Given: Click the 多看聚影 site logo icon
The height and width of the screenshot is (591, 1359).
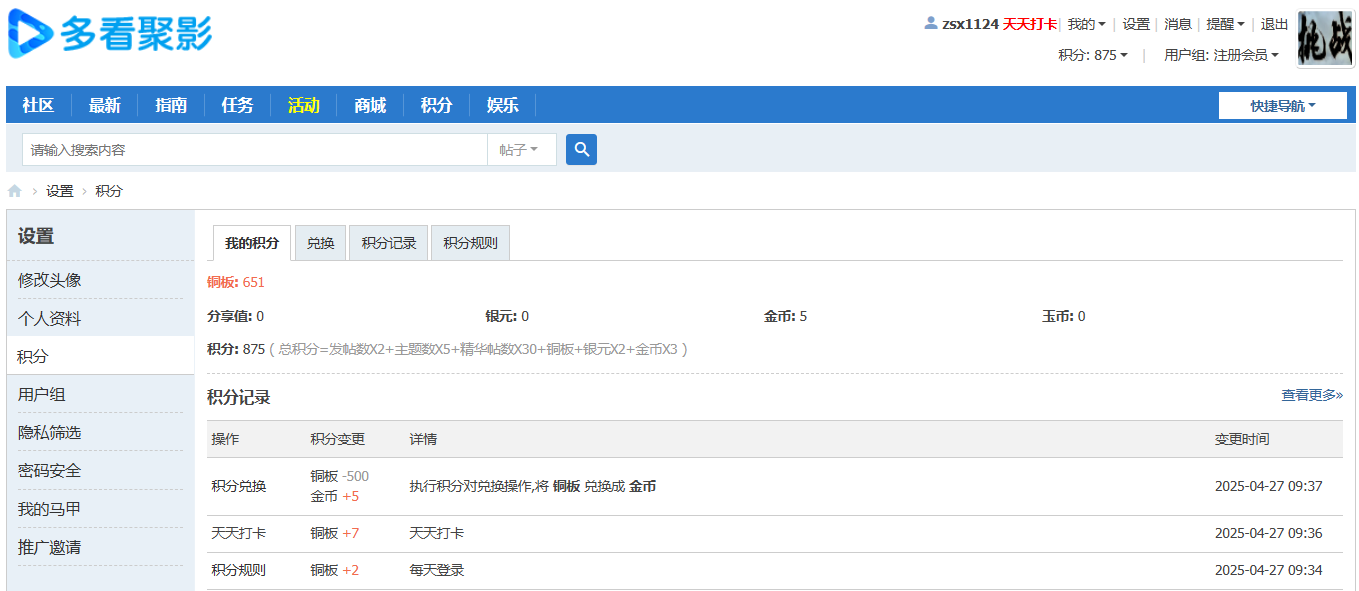Looking at the screenshot, I should (x=31, y=32).
